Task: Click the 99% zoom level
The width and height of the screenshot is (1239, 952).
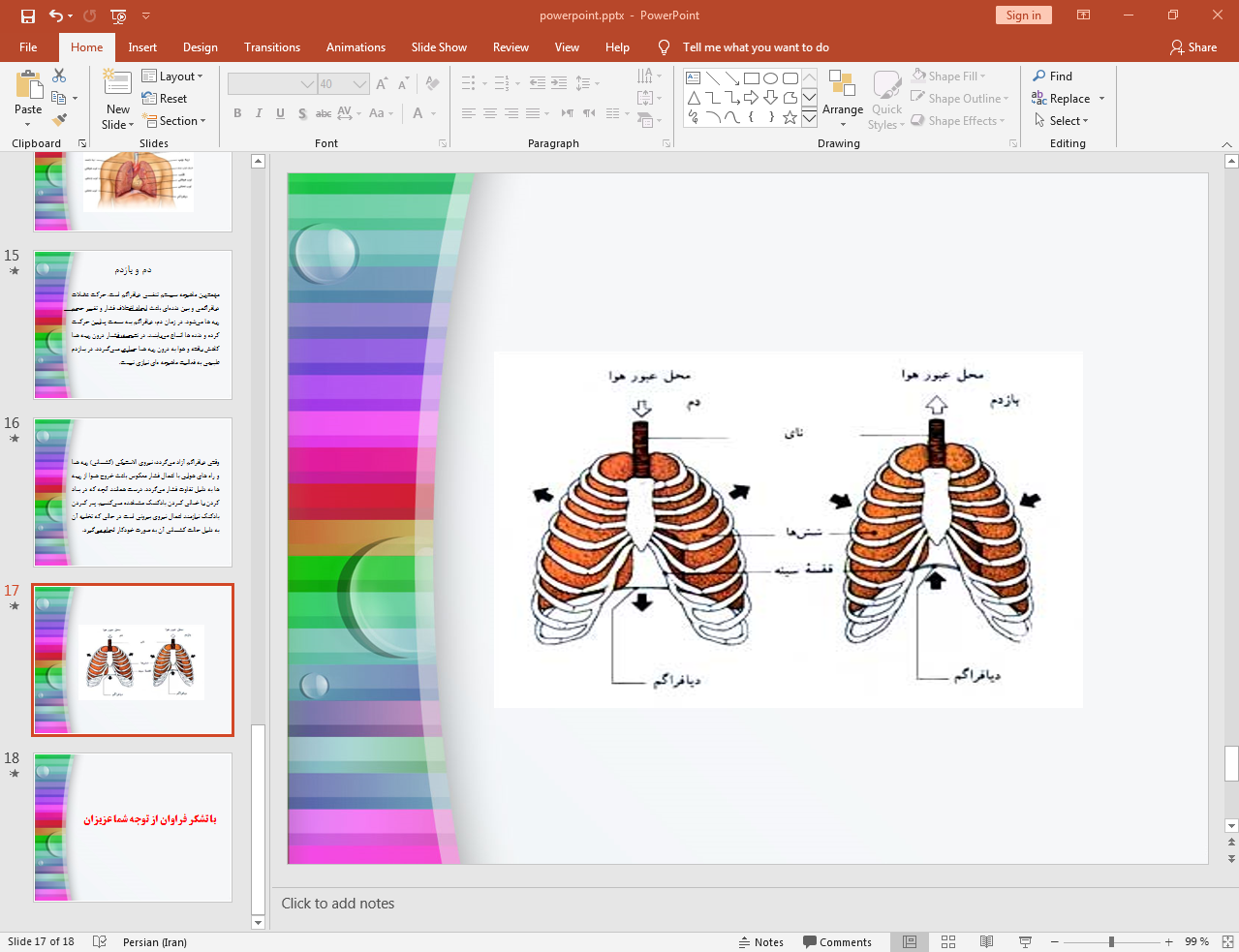Action: tap(1196, 941)
